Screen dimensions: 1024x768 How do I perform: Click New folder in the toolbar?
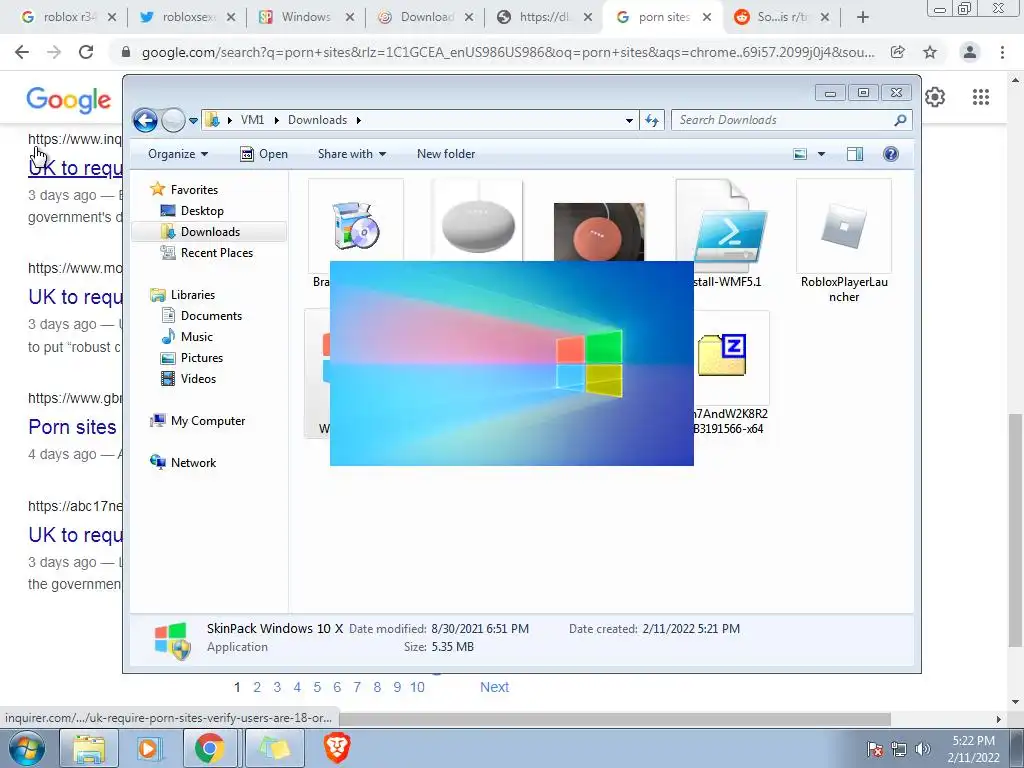pyautogui.click(x=446, y=154)
